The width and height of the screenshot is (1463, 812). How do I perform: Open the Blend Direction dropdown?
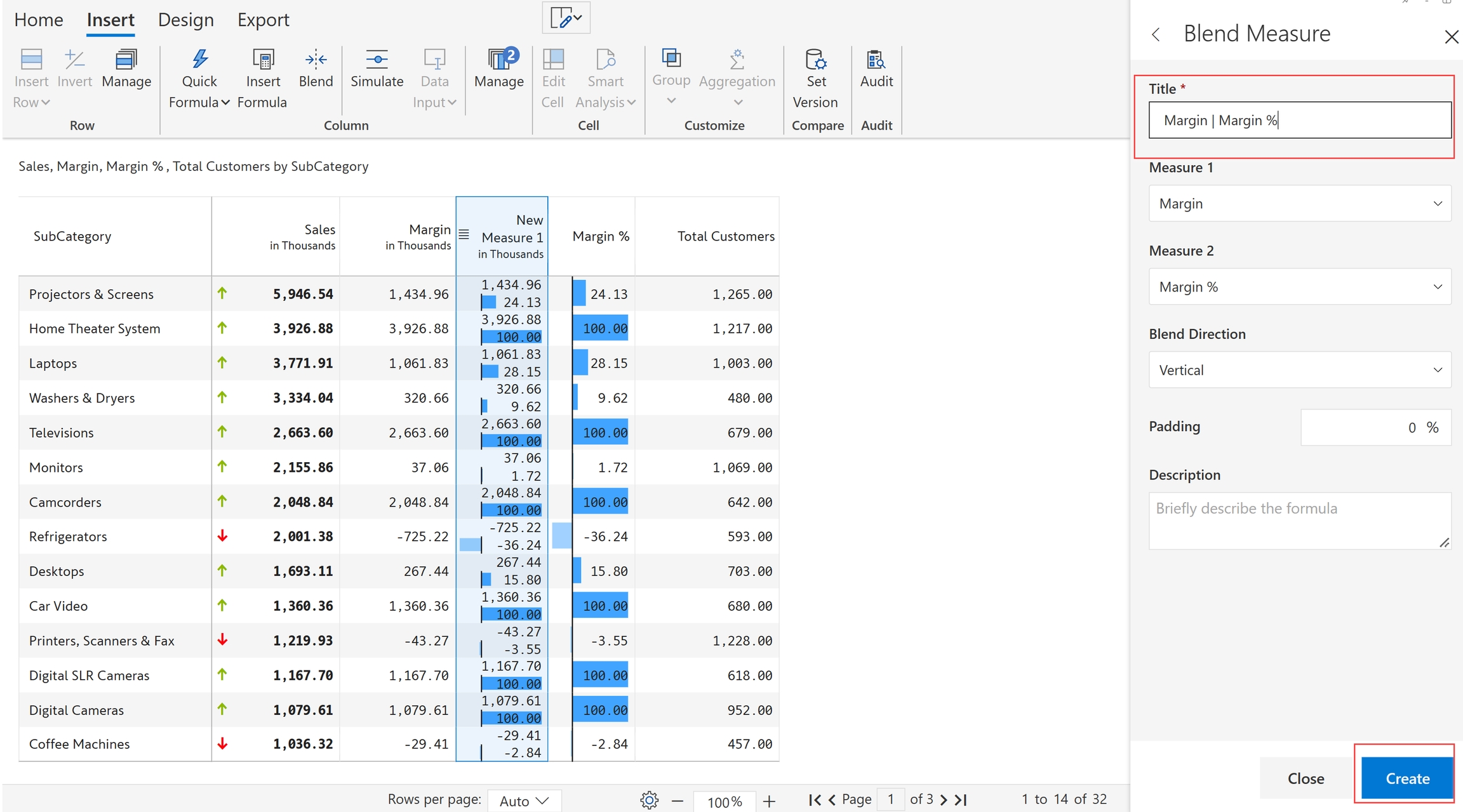click(1299, 369)
